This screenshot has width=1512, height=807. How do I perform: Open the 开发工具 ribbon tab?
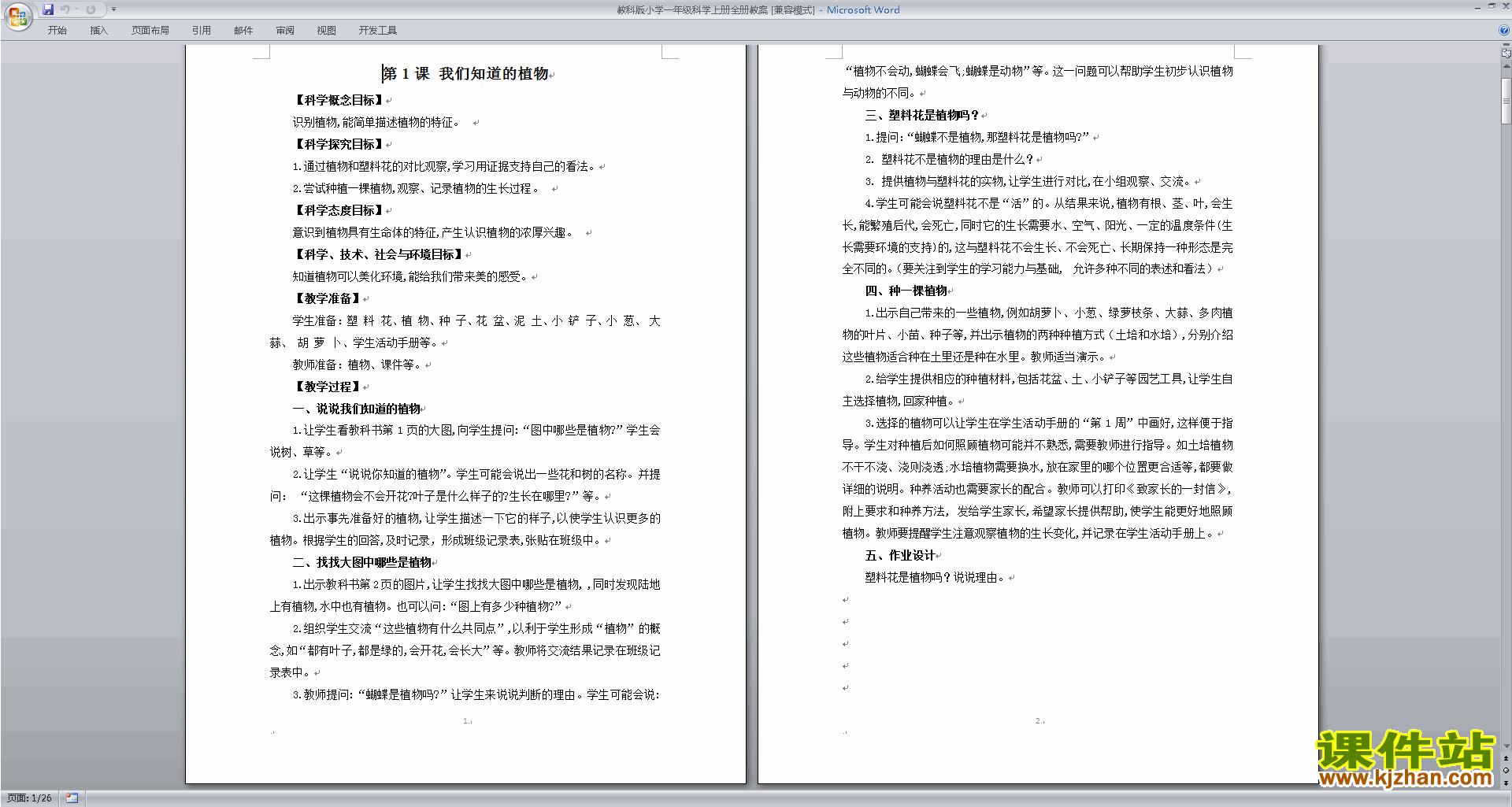(378, 30)
